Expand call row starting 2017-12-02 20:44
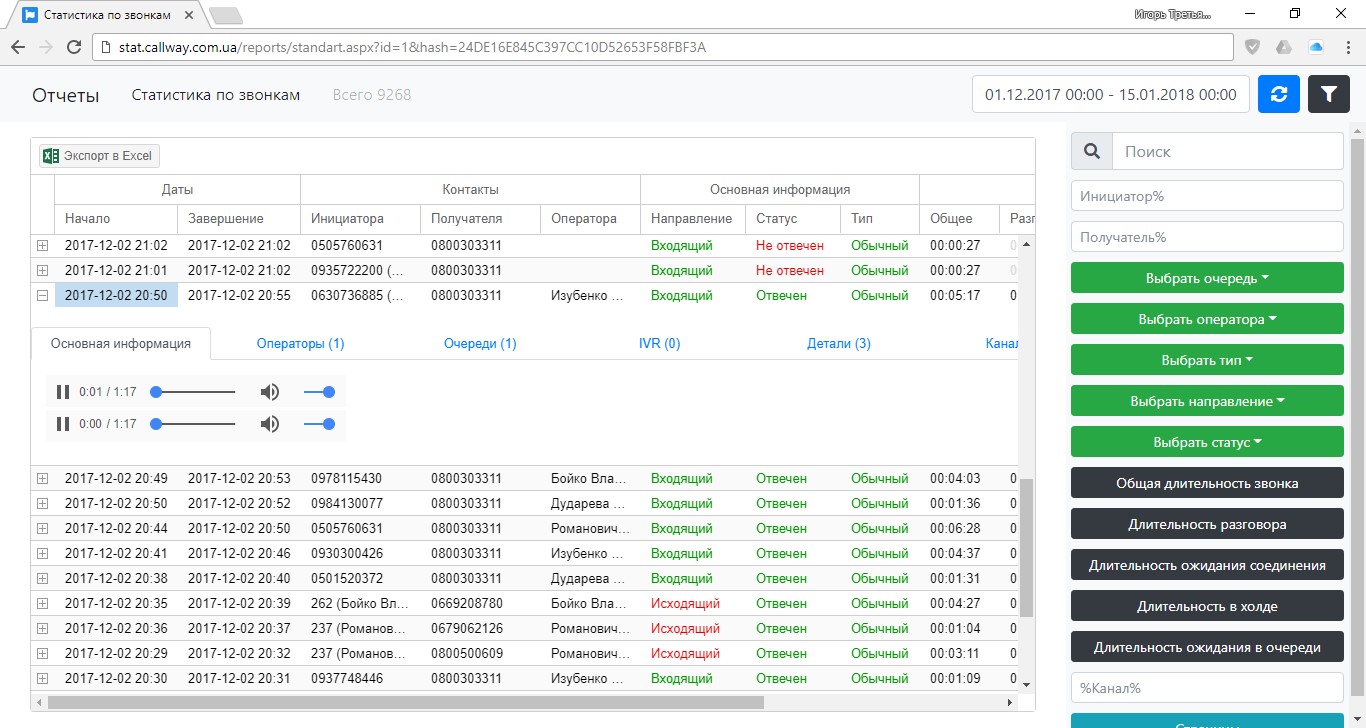Screen dimensions: 1366x728 (x=42, y=528)
